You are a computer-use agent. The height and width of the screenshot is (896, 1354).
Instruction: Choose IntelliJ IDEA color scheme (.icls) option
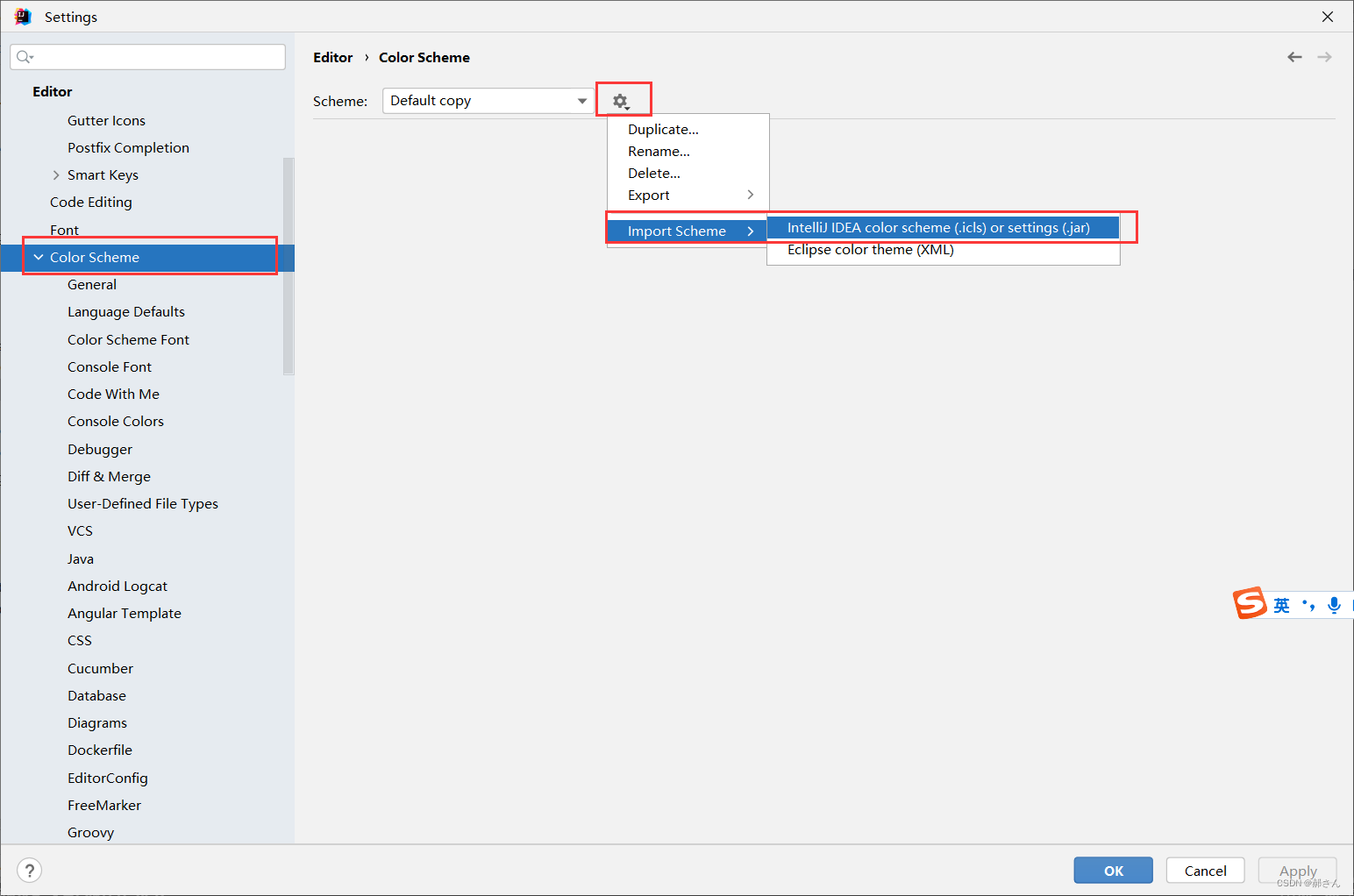[943, 227]
